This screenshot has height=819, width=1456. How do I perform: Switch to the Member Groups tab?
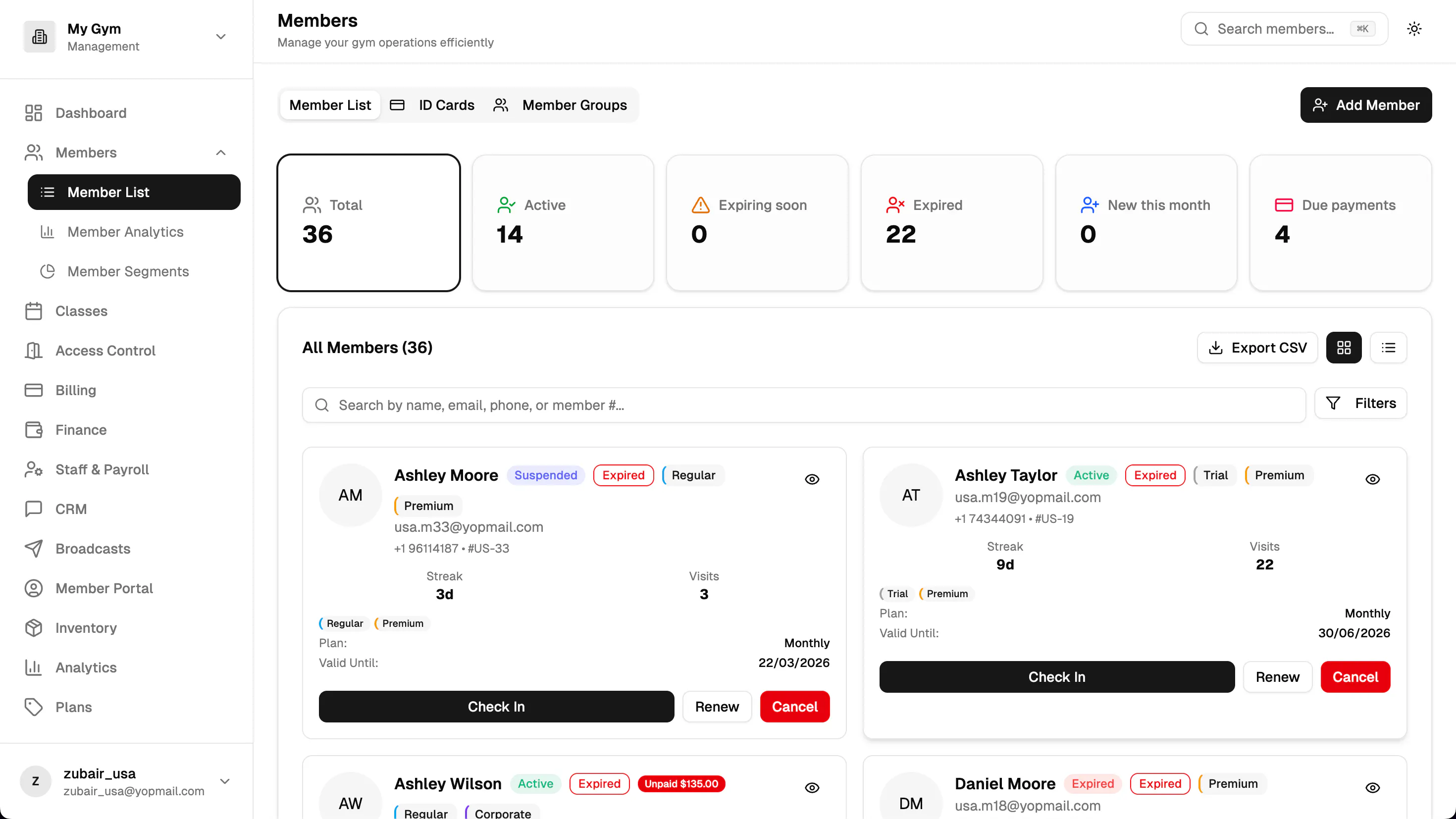(x=560, y=105)
